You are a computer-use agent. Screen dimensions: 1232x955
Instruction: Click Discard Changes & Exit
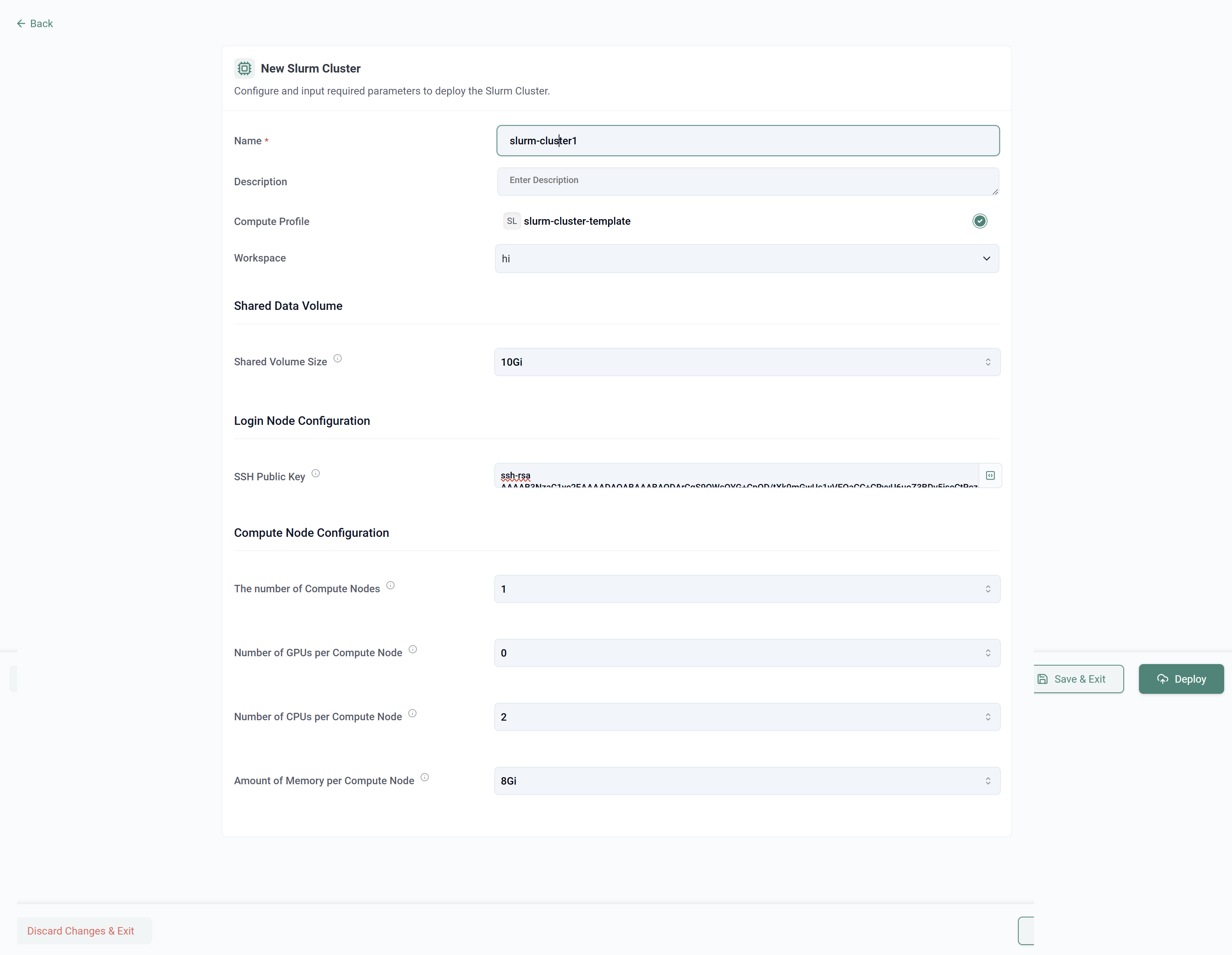(x=81, y=931)
